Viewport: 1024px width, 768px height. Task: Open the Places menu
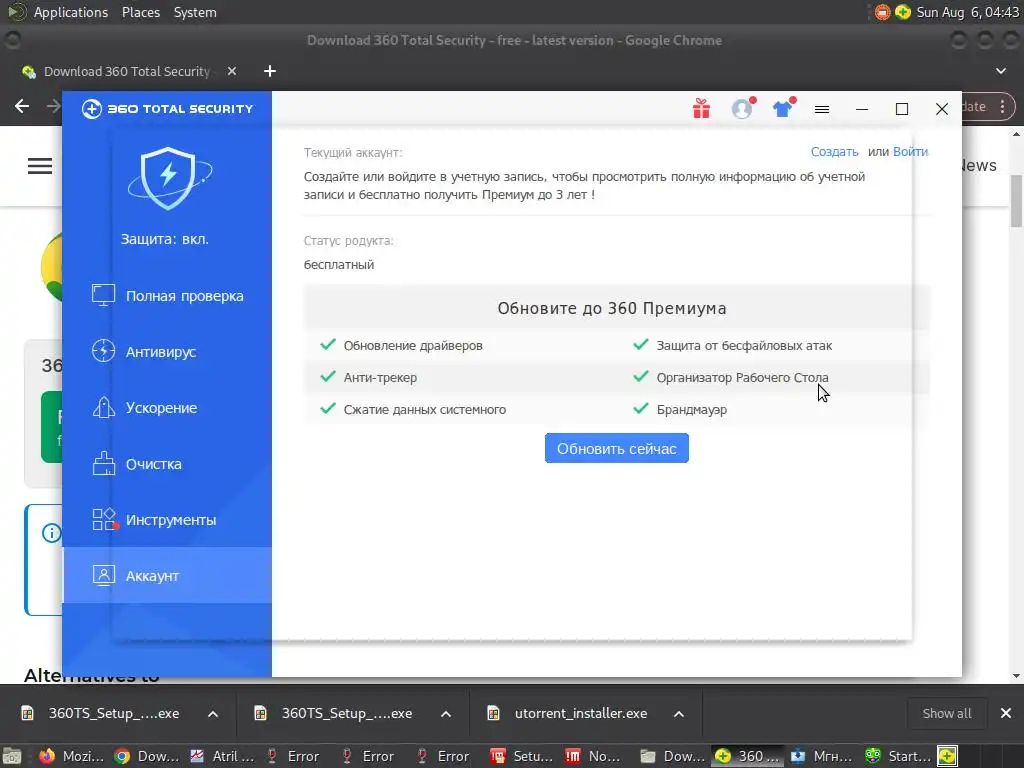(x=140, y=12)
